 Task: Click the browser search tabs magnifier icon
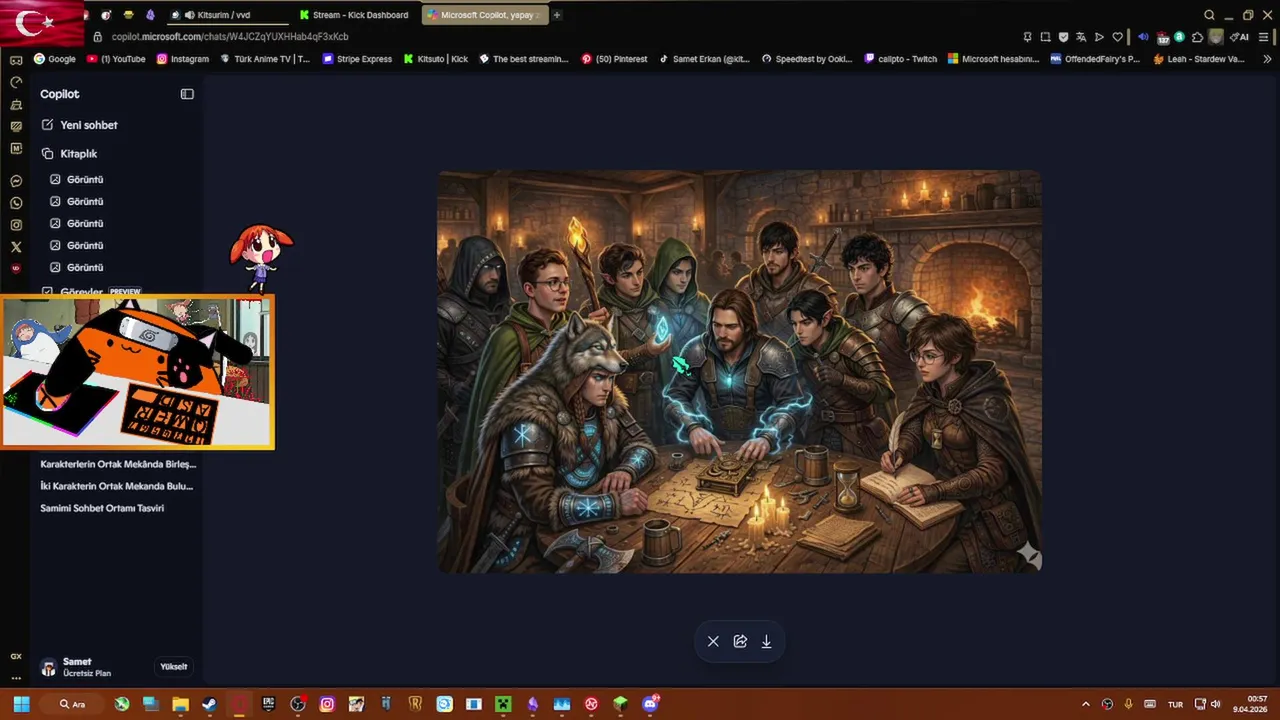(1209, 15)
